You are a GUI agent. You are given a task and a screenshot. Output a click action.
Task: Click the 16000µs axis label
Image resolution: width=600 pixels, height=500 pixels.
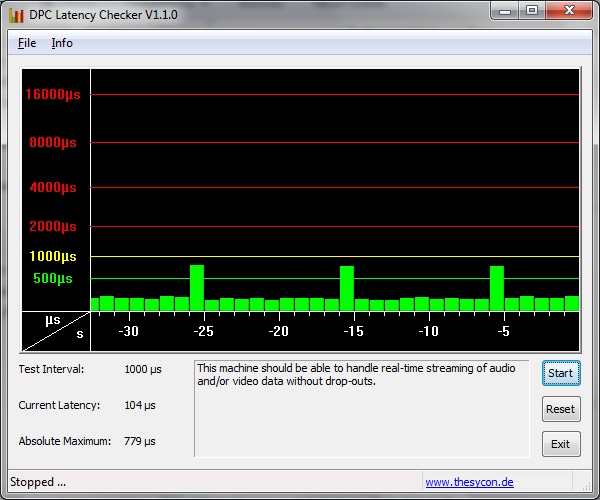pyautogui.click(x=53, y=94)
